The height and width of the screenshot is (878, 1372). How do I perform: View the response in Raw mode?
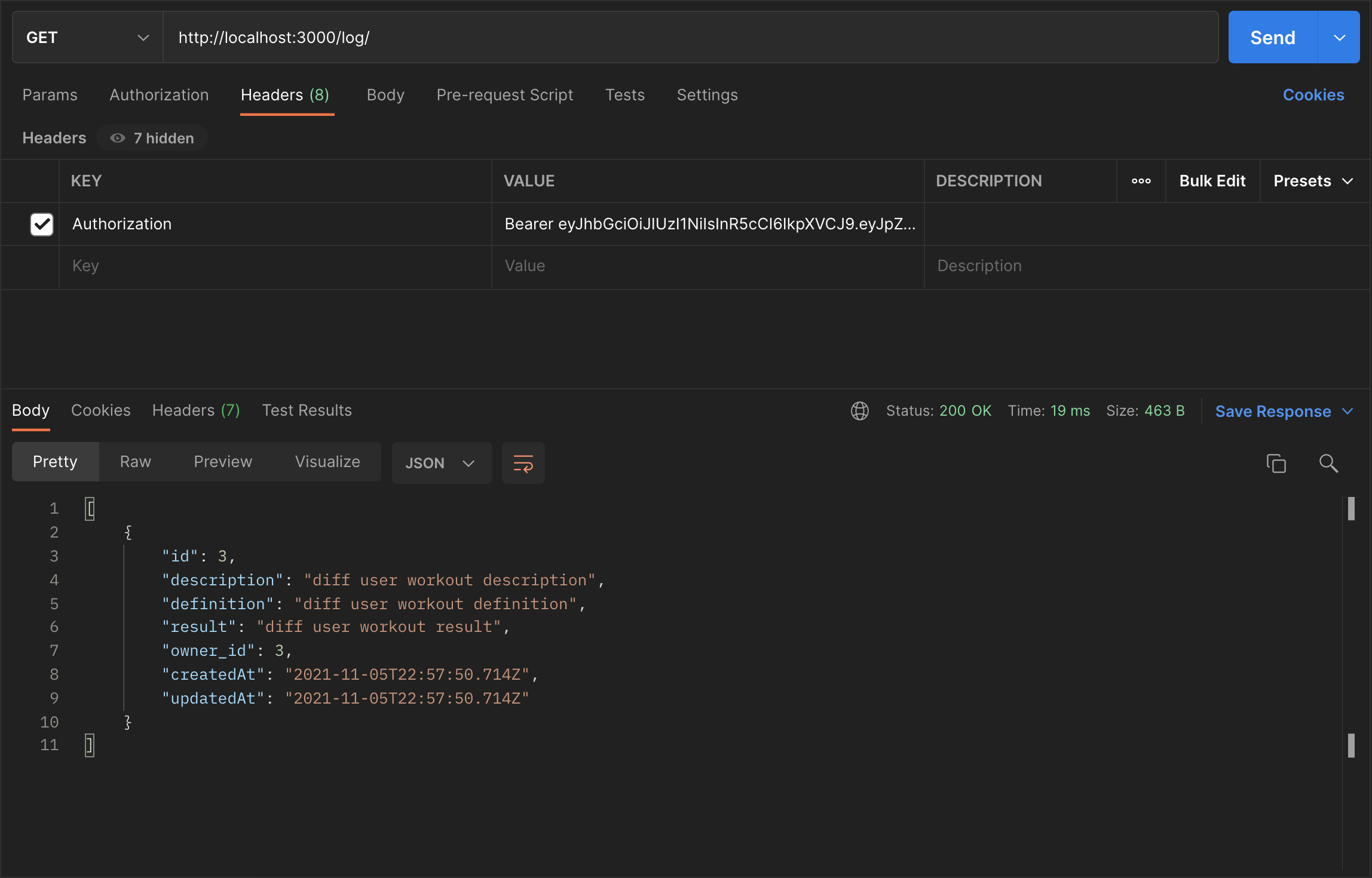pos(135,461)
